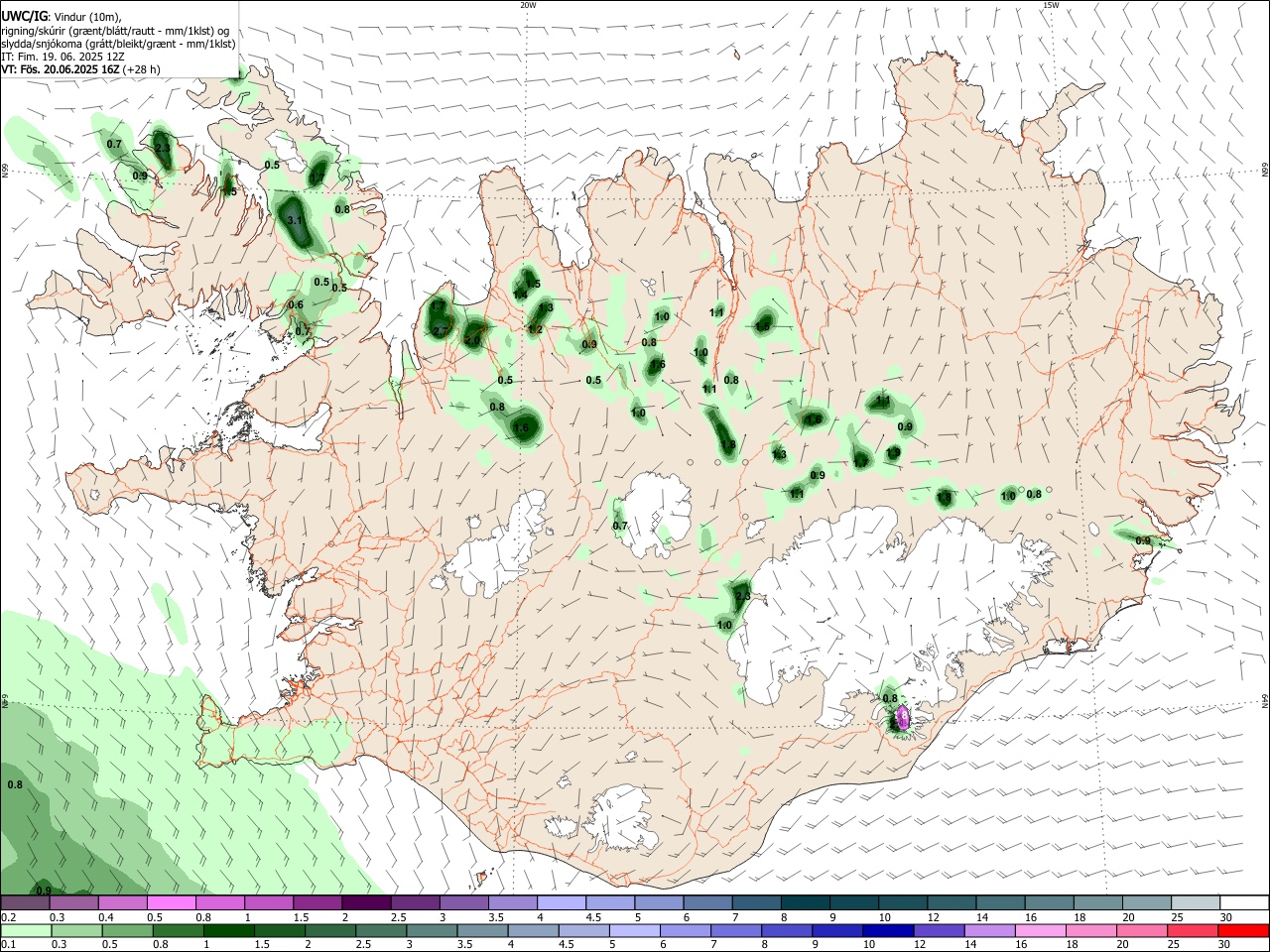
Task: Select top legend swatch between 6 and 7
Action: (706, 903)
